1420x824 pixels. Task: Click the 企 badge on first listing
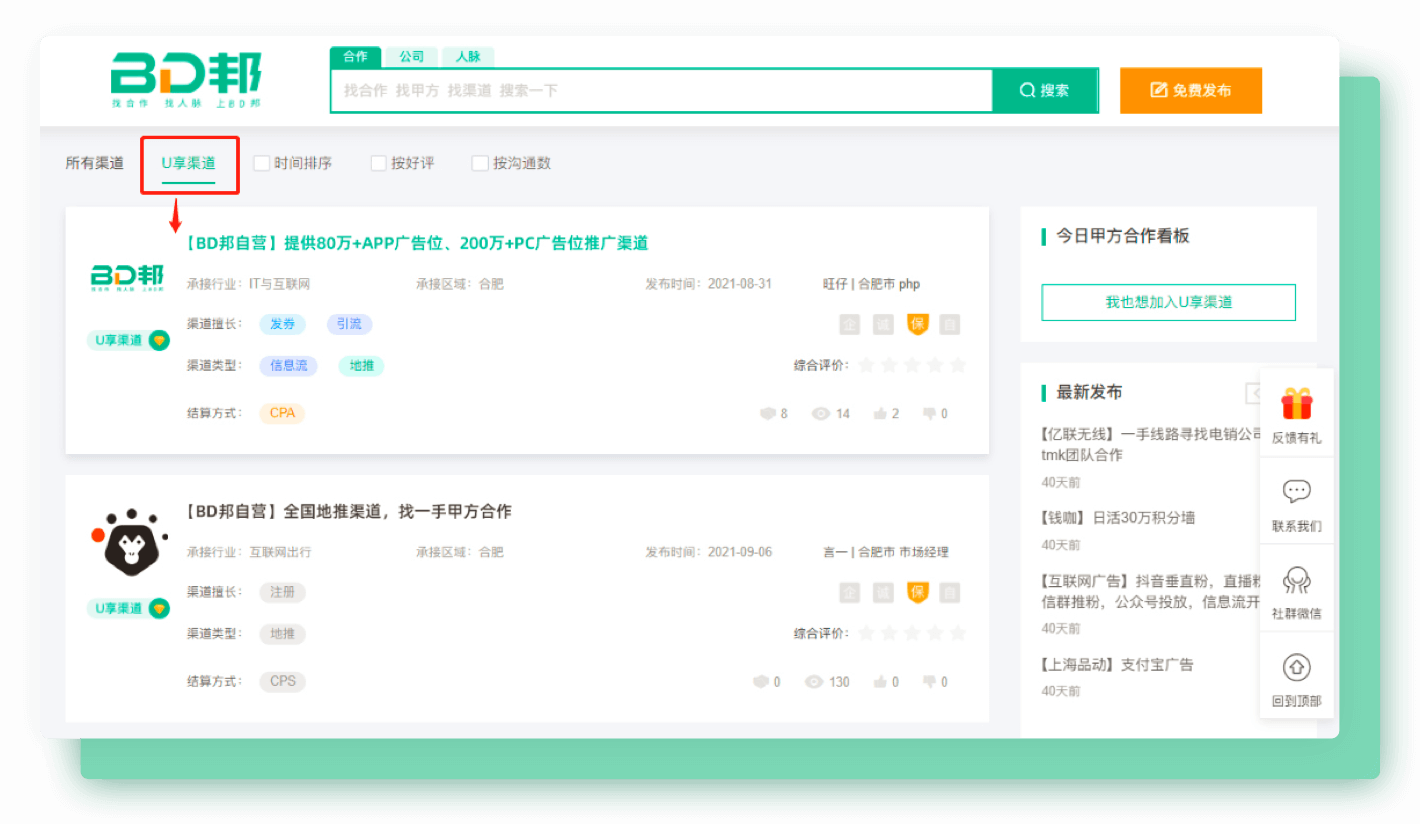point(849,324)
